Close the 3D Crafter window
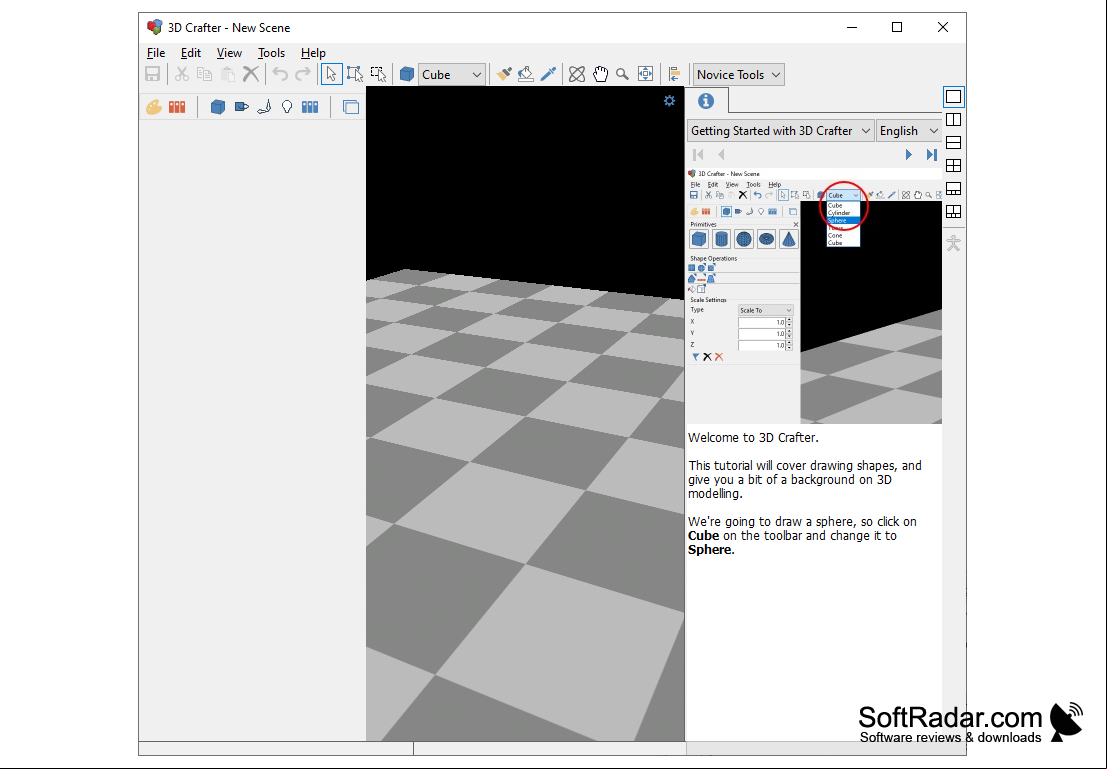 (943, 28)
